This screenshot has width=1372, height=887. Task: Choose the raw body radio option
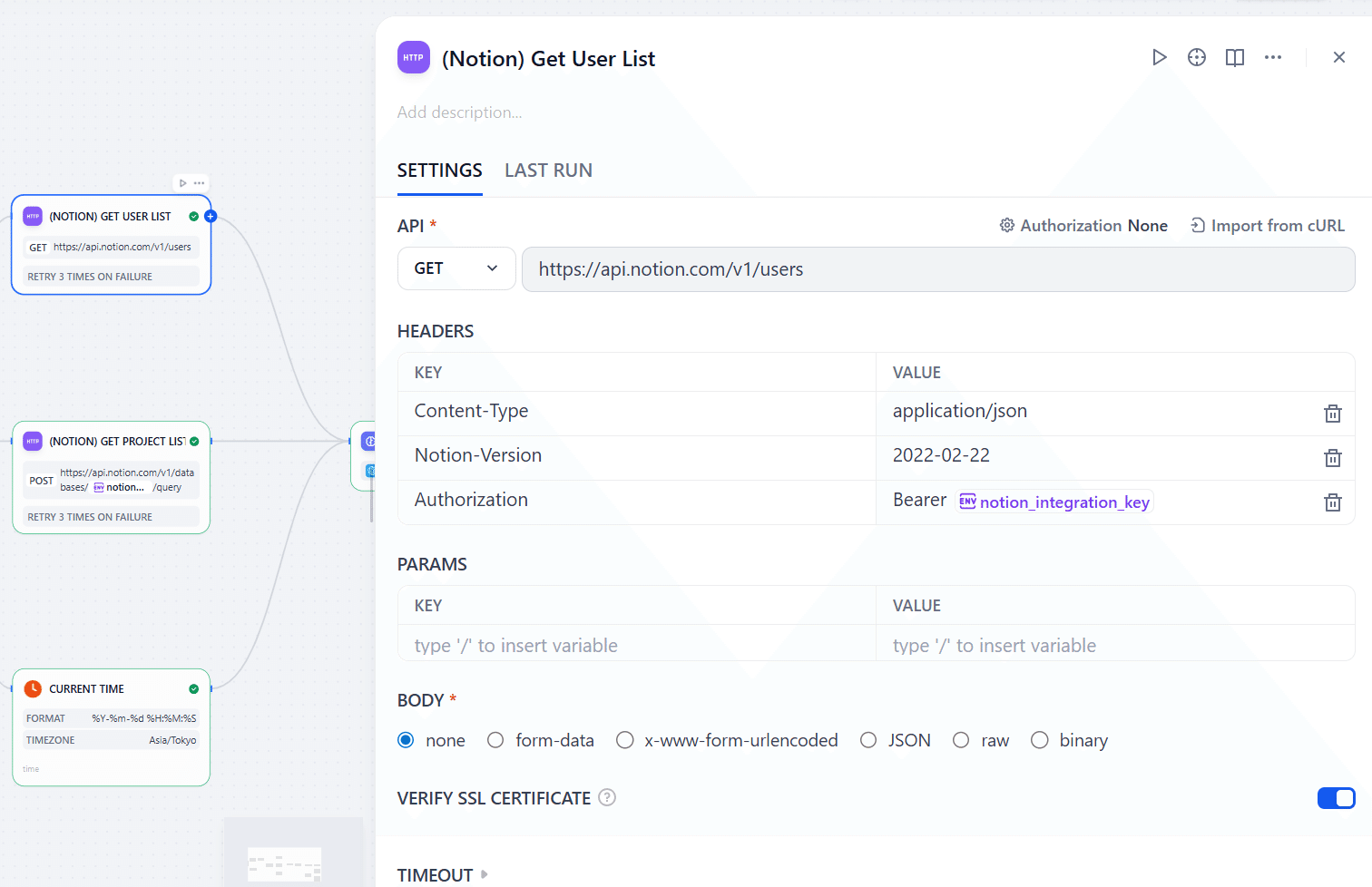coord(961,740)
